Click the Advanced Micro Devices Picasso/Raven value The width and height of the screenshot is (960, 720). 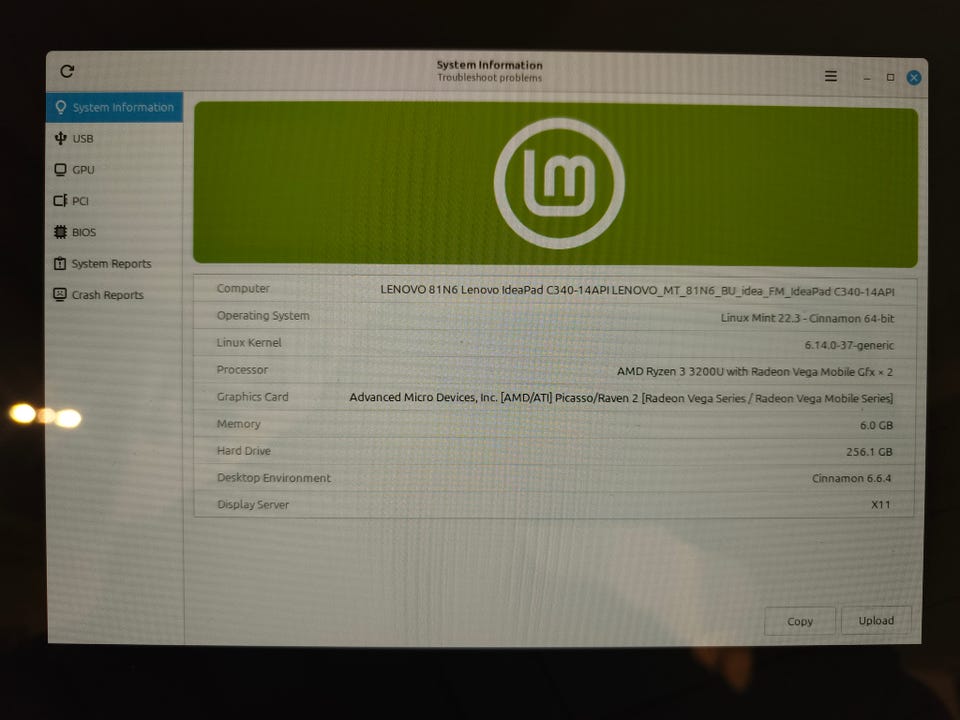pos(621,398)
